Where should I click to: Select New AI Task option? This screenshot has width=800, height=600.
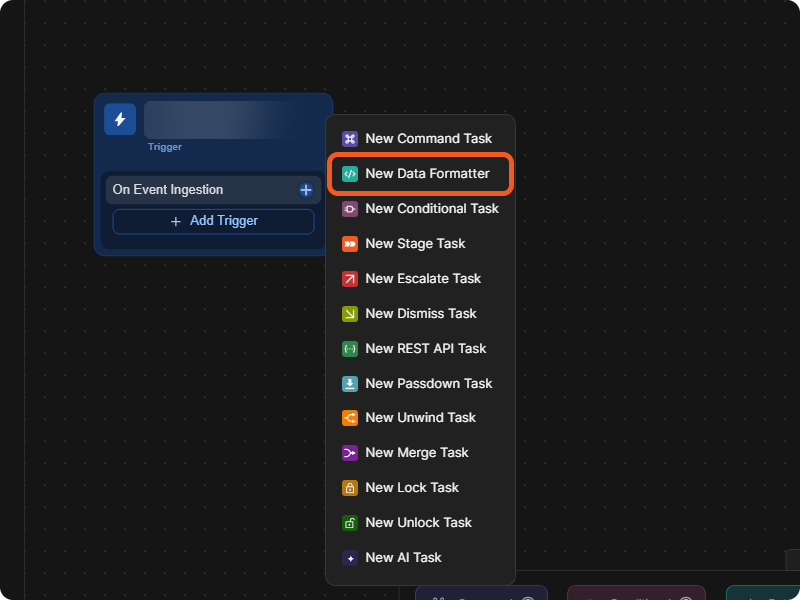click(420, 558)
